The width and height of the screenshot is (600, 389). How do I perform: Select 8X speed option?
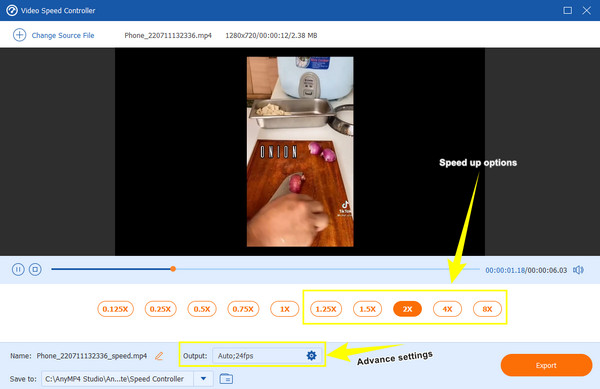487,309
